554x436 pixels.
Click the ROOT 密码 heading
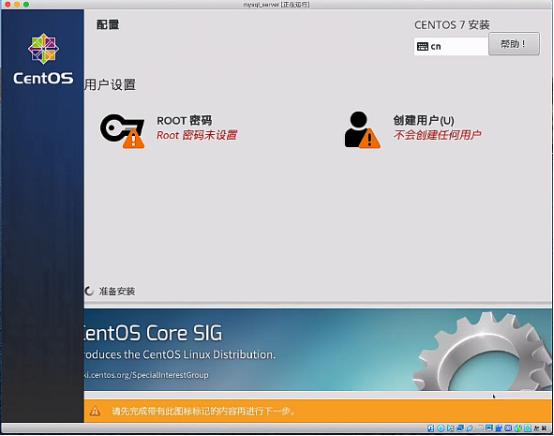click(184, 120)
